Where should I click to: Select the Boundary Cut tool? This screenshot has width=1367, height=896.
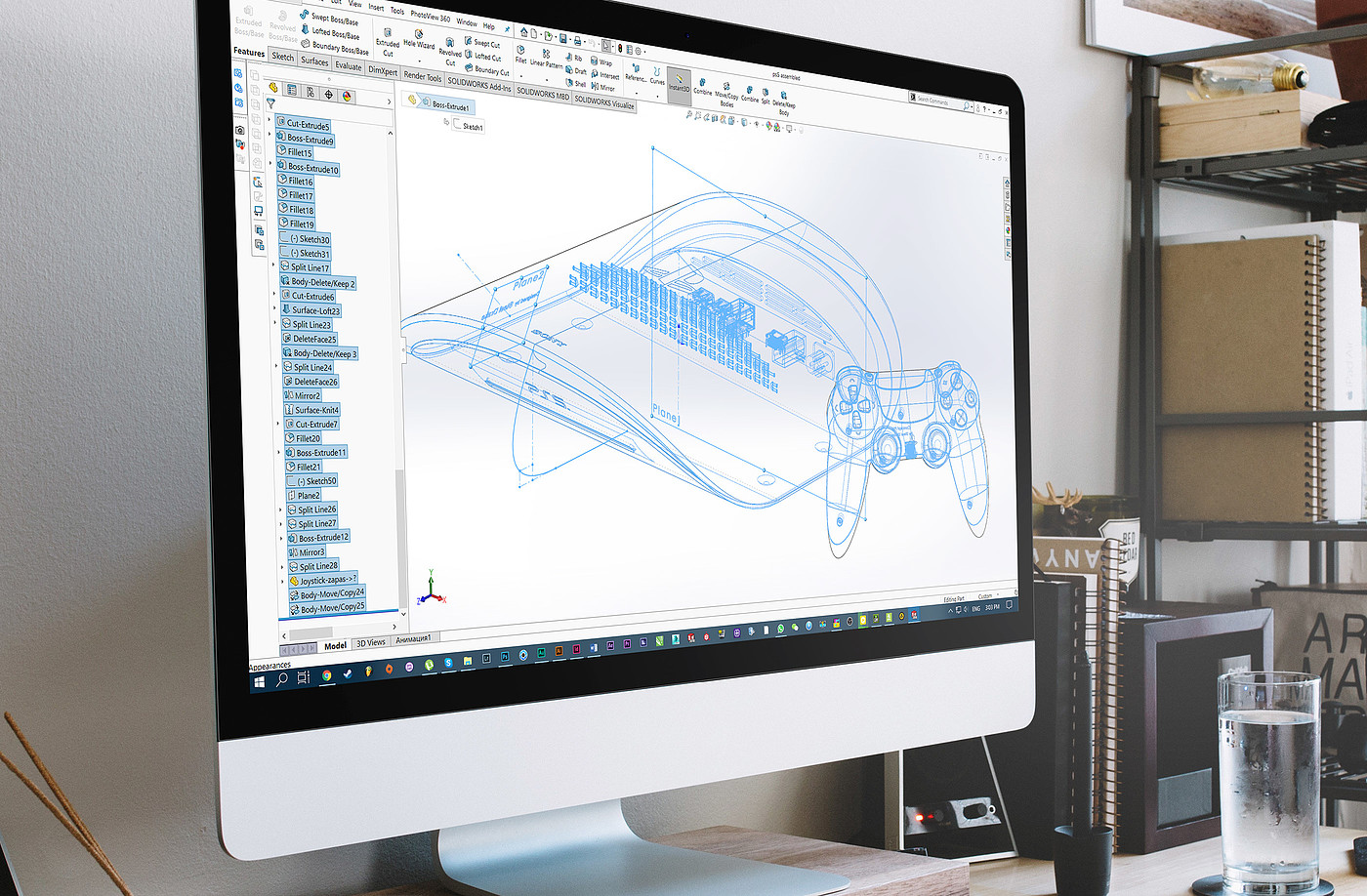pos(486,70)
